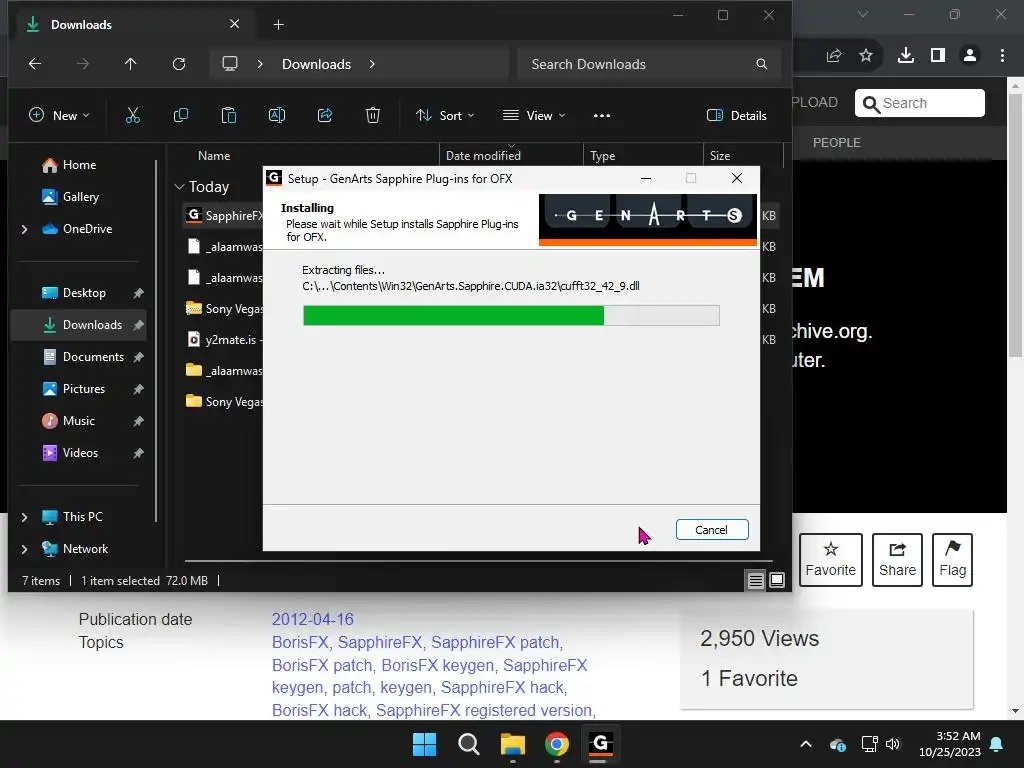Expand the Network tree node
This screenshot has height=768, width=1024.
click(x=24, y=549)
